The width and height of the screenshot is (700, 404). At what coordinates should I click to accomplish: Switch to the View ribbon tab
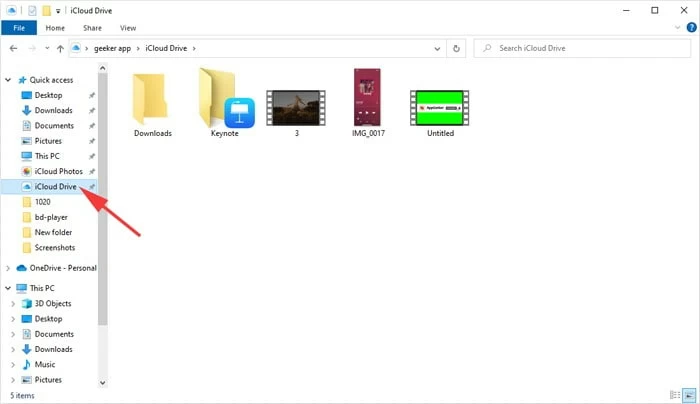tap(127, 28)
